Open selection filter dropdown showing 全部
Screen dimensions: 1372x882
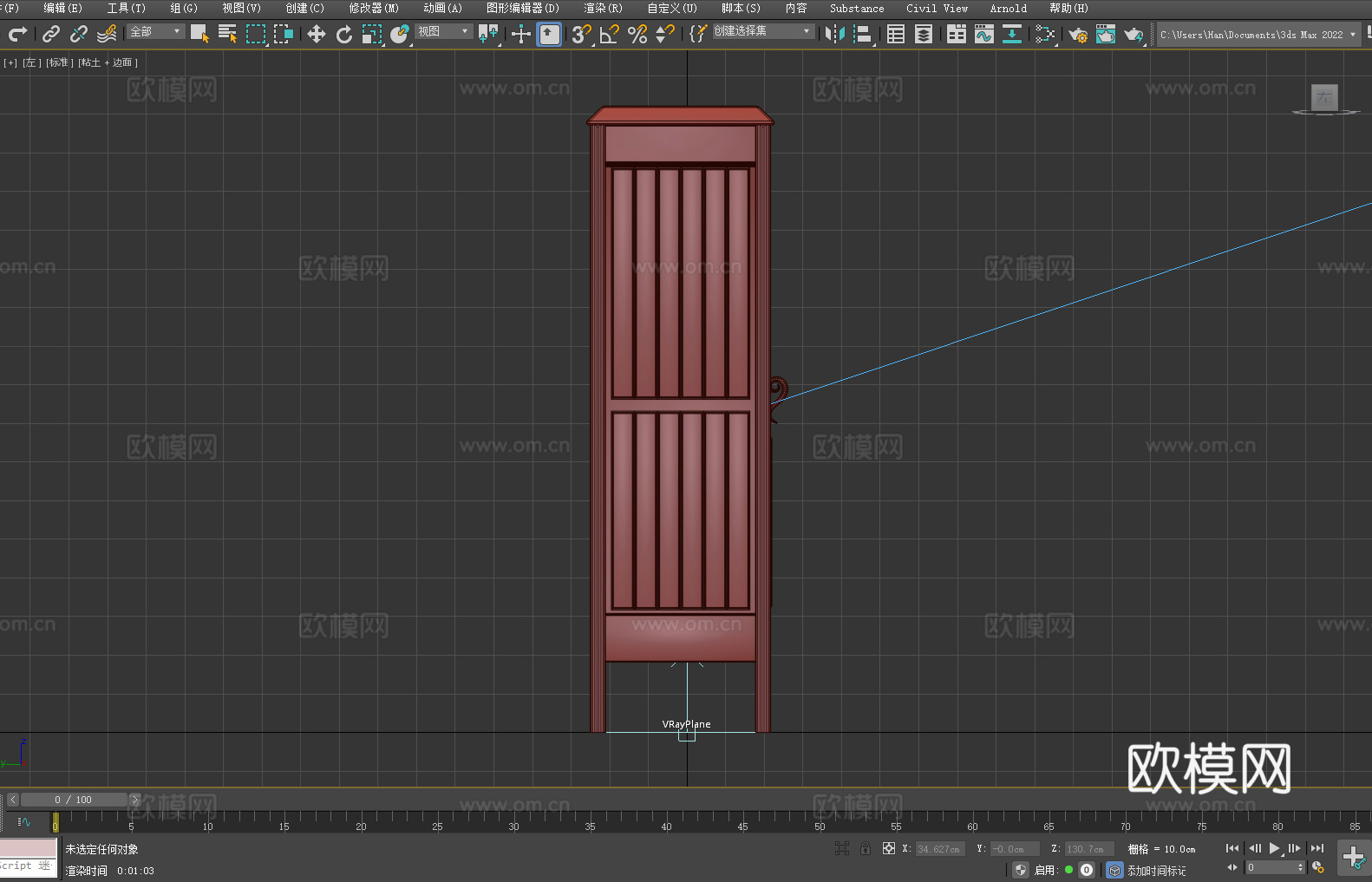click(156, 31)
